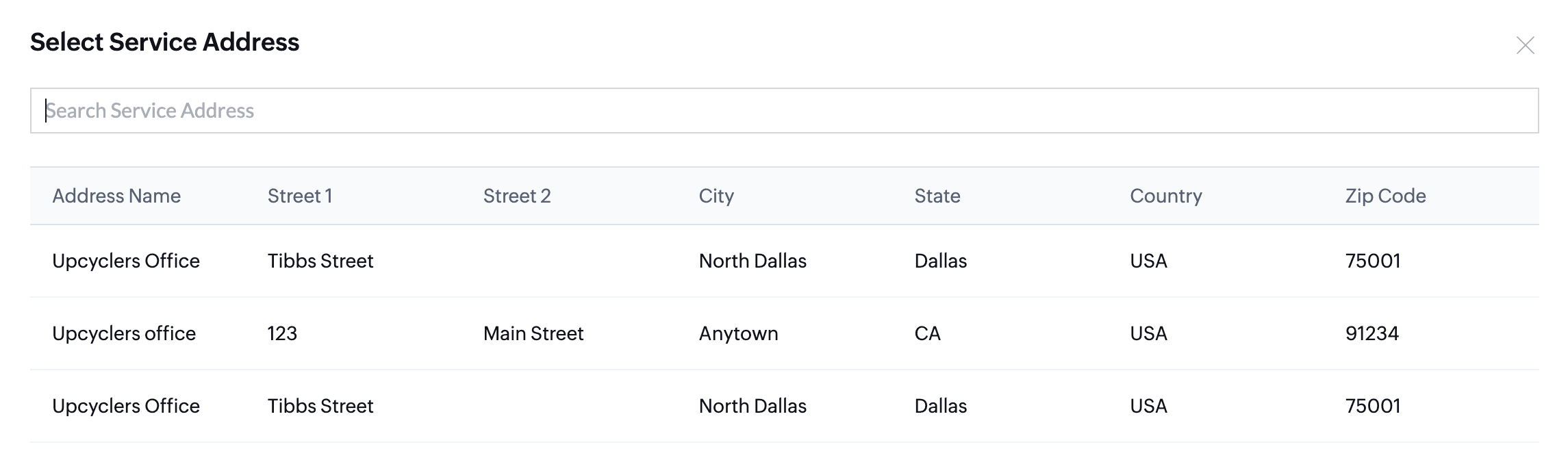Click the Address Name column header

116,196
